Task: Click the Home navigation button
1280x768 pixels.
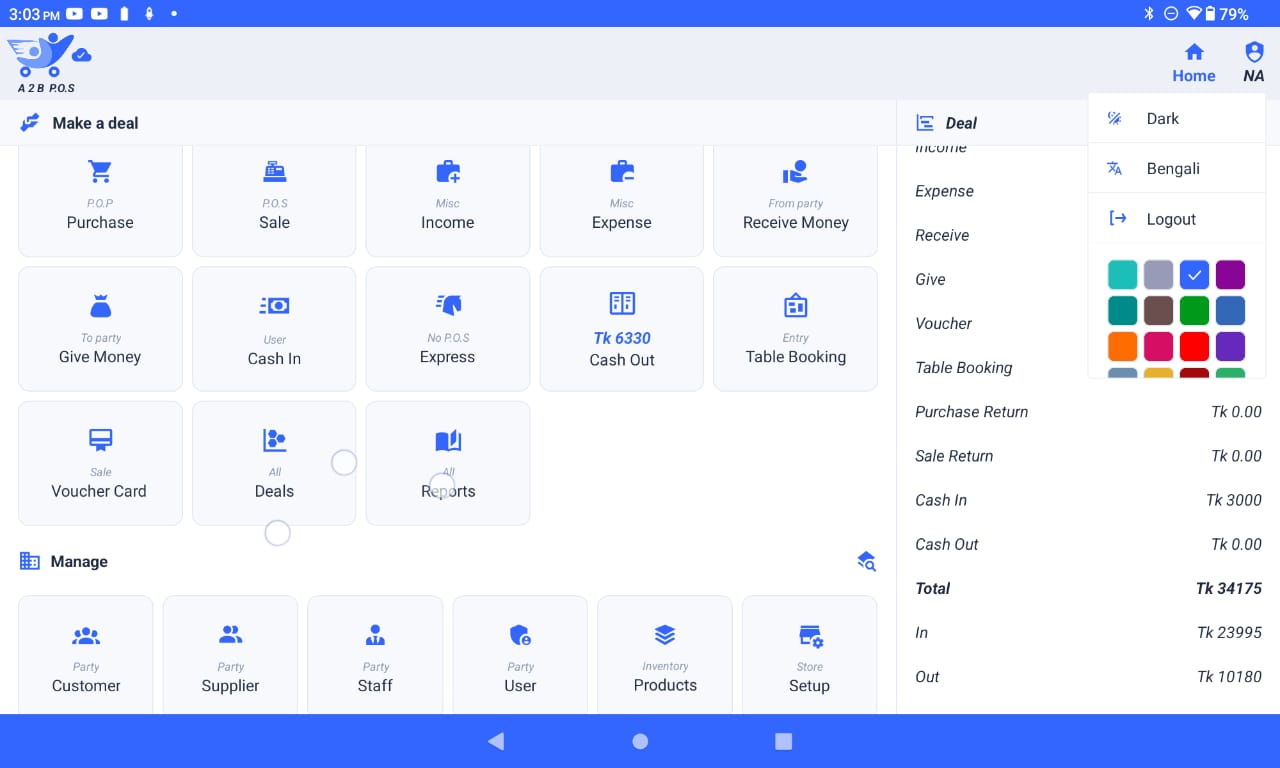Action: click(x=1193, y=60)
